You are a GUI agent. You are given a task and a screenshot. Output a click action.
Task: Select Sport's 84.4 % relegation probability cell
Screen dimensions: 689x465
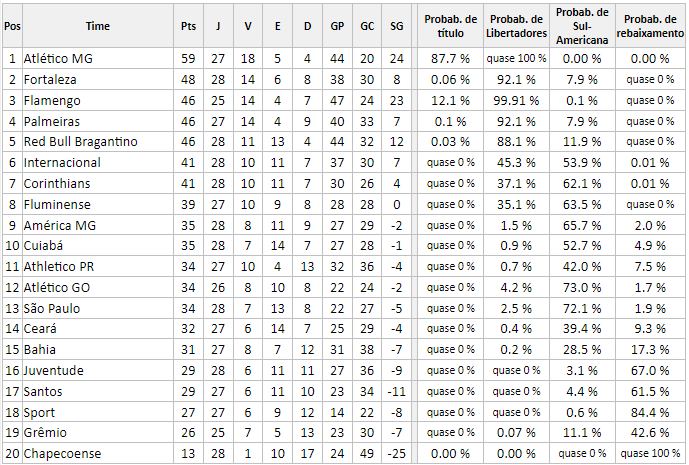[650, 413]
